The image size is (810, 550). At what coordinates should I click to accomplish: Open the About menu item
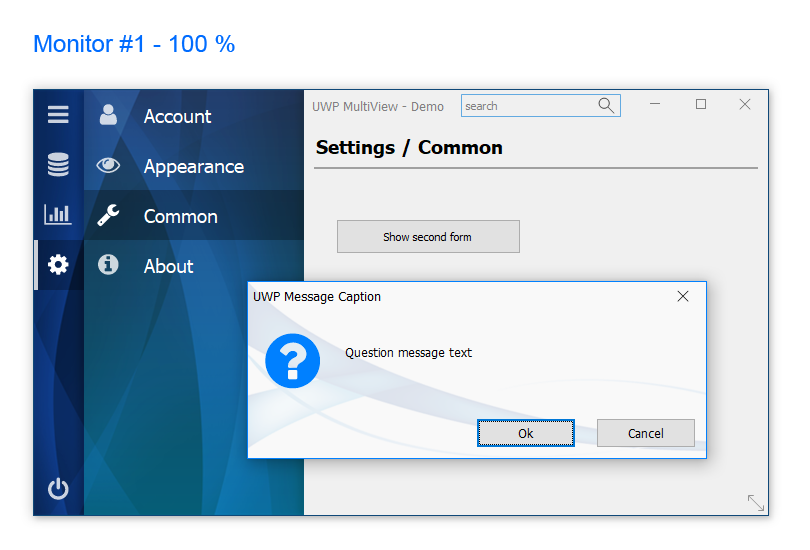click(194, 265)
